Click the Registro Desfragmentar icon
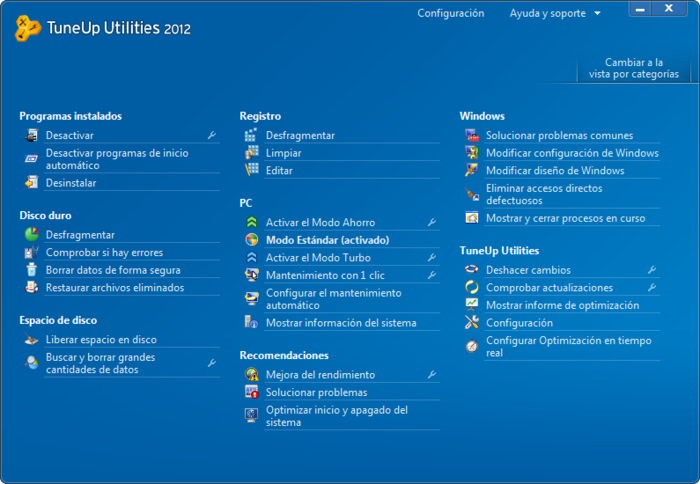700x484 pixels. click(x=251, y=135)
